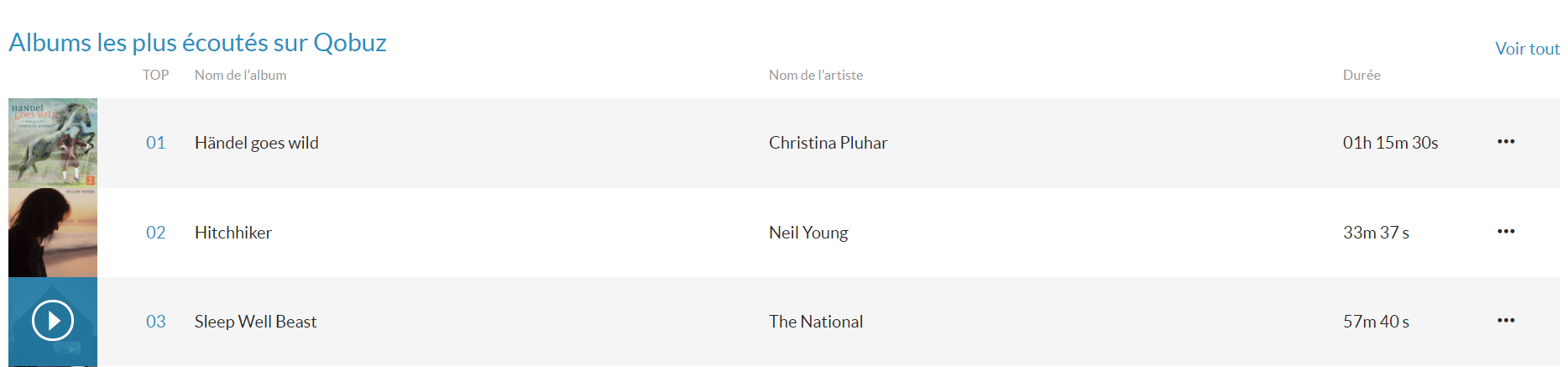
Task: Click the Durée column header
Action: click(x=1362, y=76)
